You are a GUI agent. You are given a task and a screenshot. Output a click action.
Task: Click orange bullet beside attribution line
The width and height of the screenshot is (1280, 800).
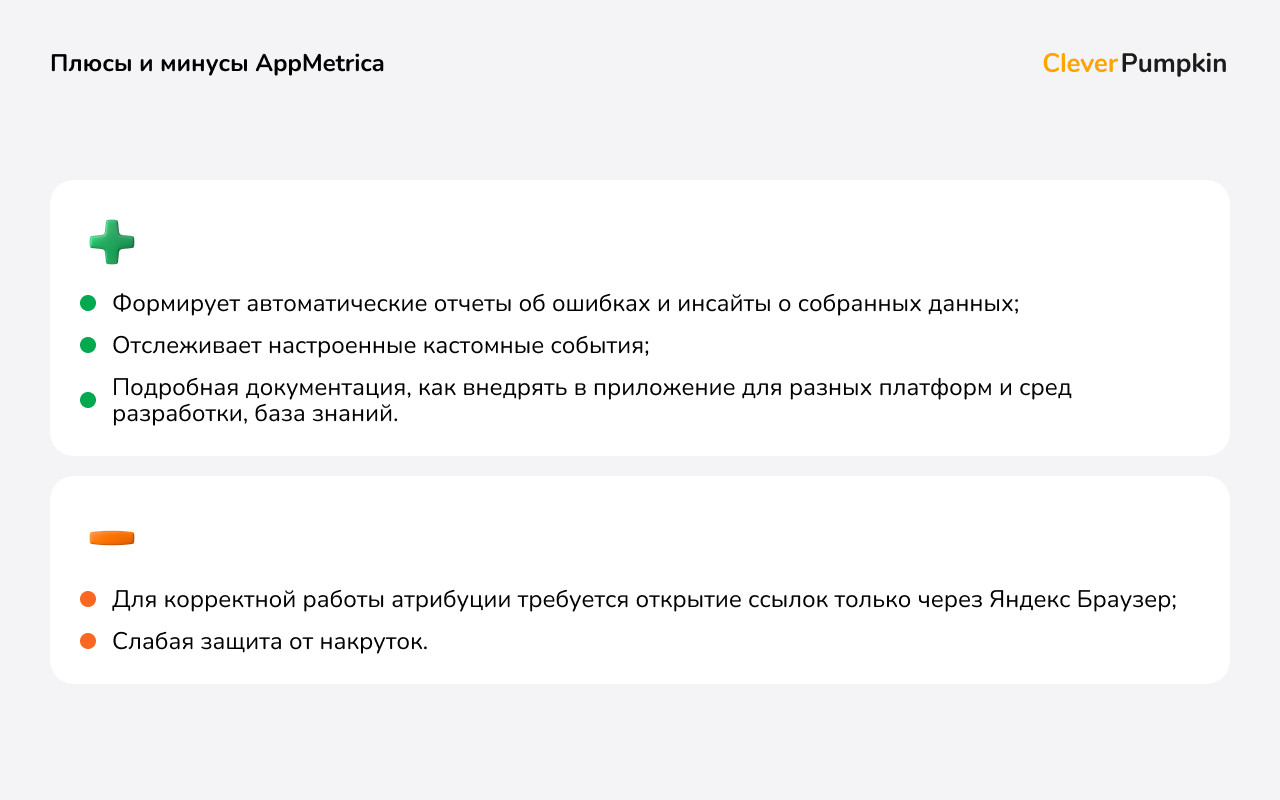coord(88,599)
